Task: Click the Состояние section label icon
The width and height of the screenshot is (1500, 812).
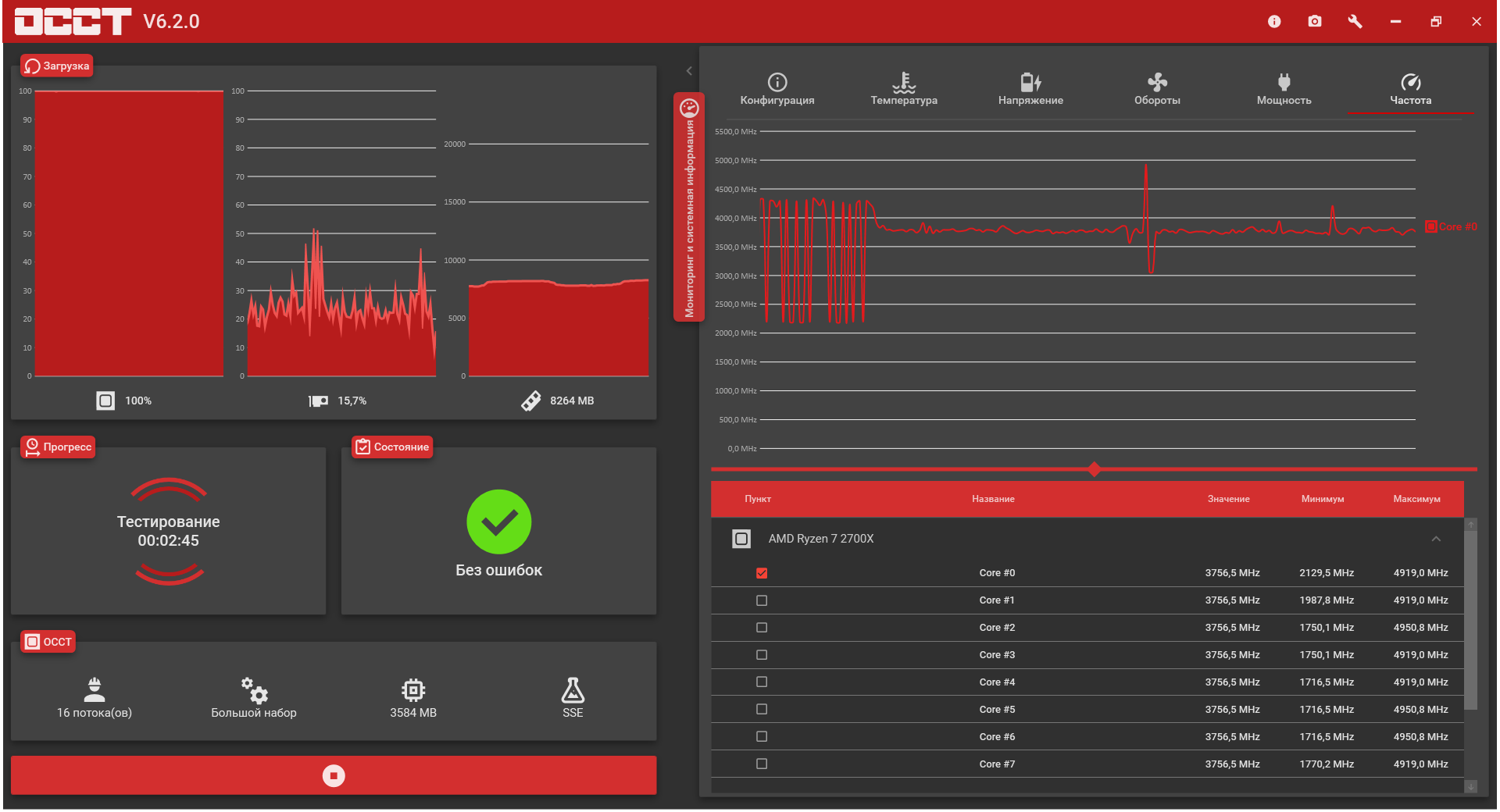Action: click(x=363, y=447)
